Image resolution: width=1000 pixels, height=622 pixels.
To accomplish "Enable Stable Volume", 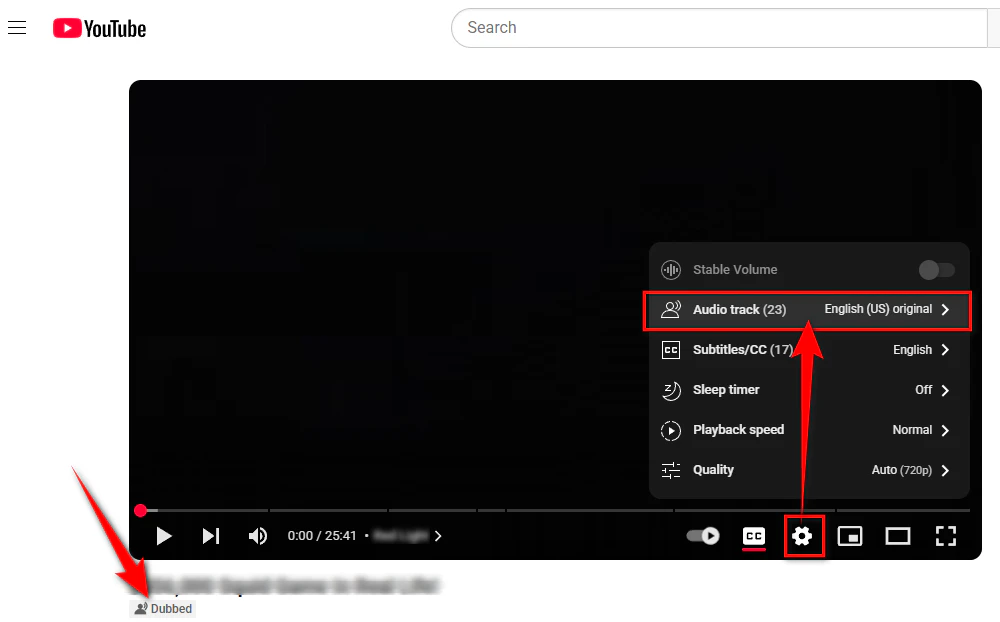I will 936,270.
